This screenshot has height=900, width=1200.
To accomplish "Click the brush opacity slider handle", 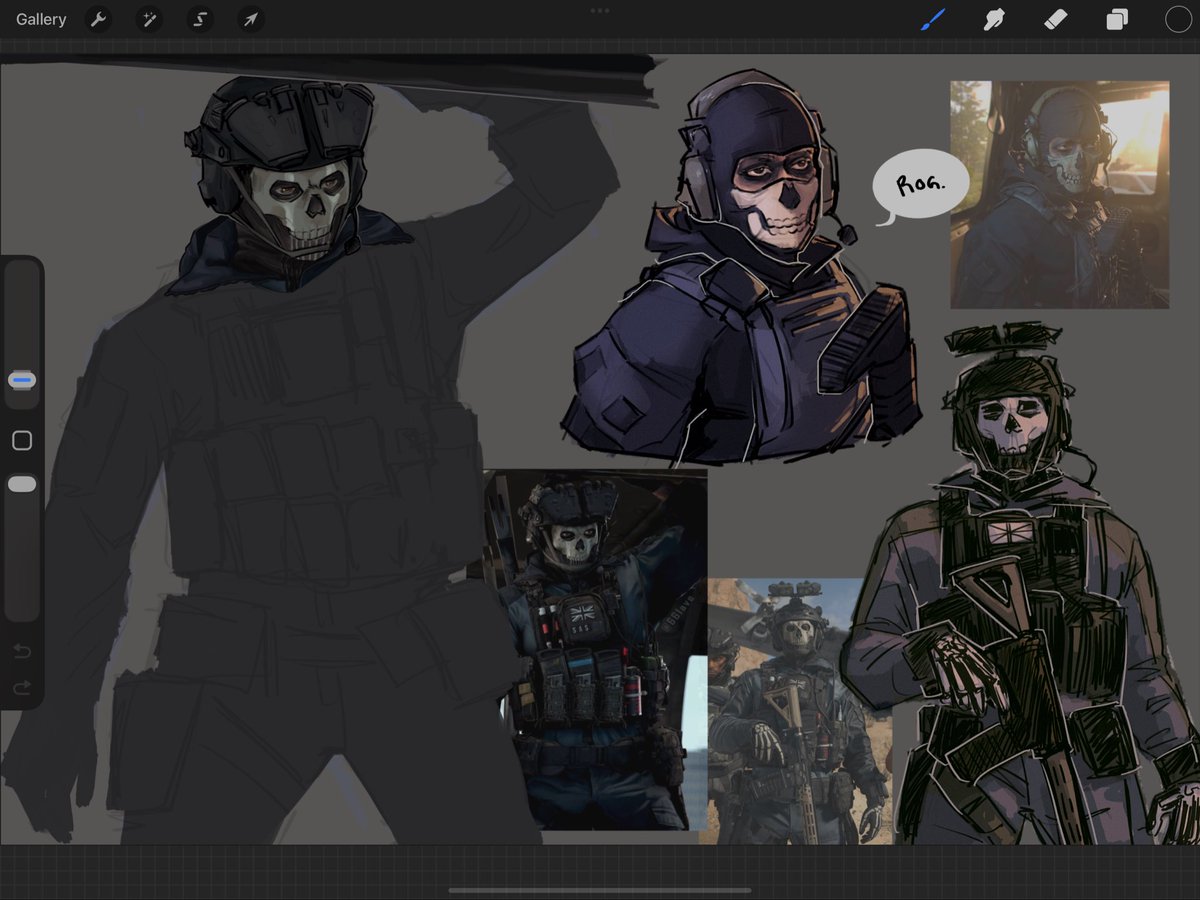I will click(22, 484).
